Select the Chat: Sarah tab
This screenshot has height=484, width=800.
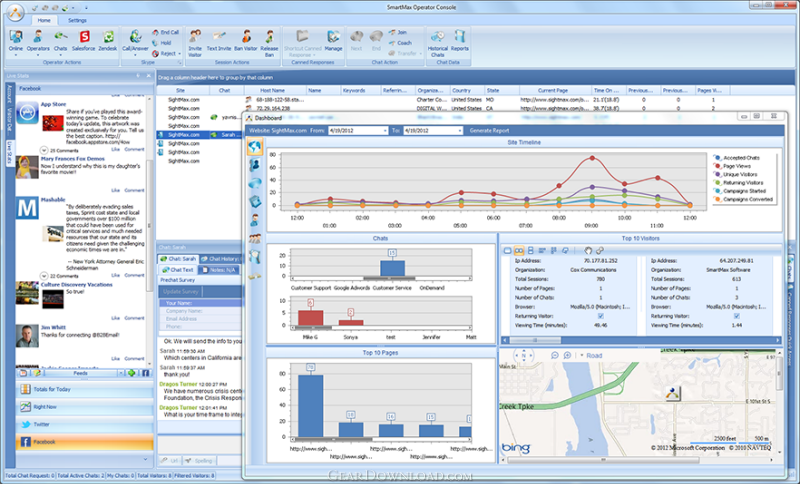[x=178, y=259]
